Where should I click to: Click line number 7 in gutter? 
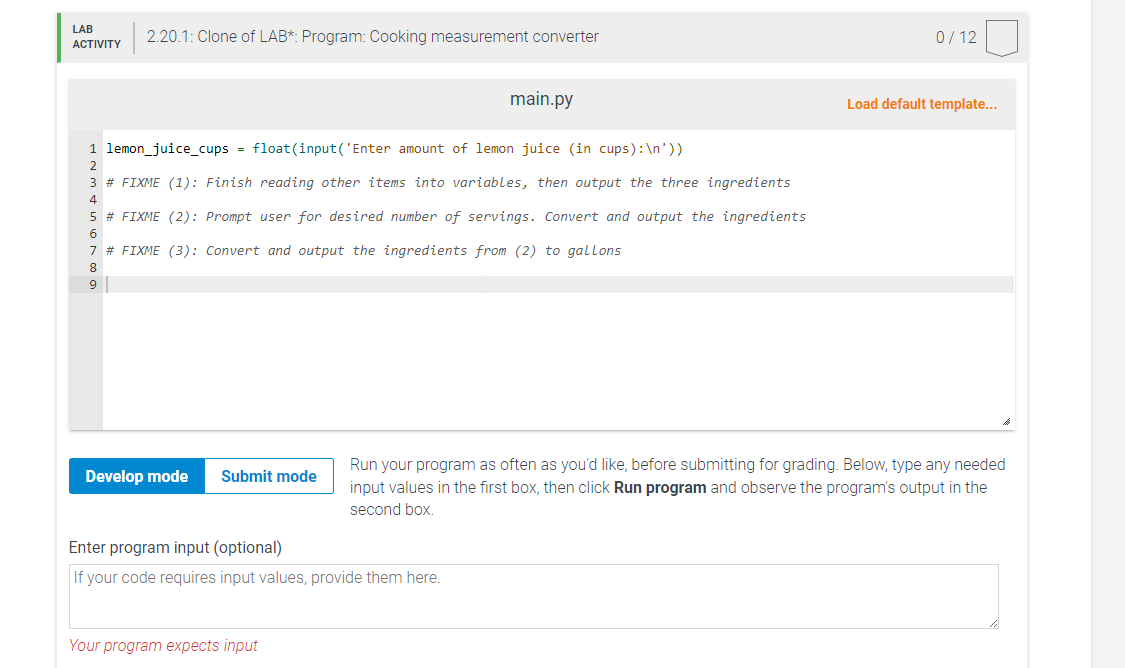point(93,250)
